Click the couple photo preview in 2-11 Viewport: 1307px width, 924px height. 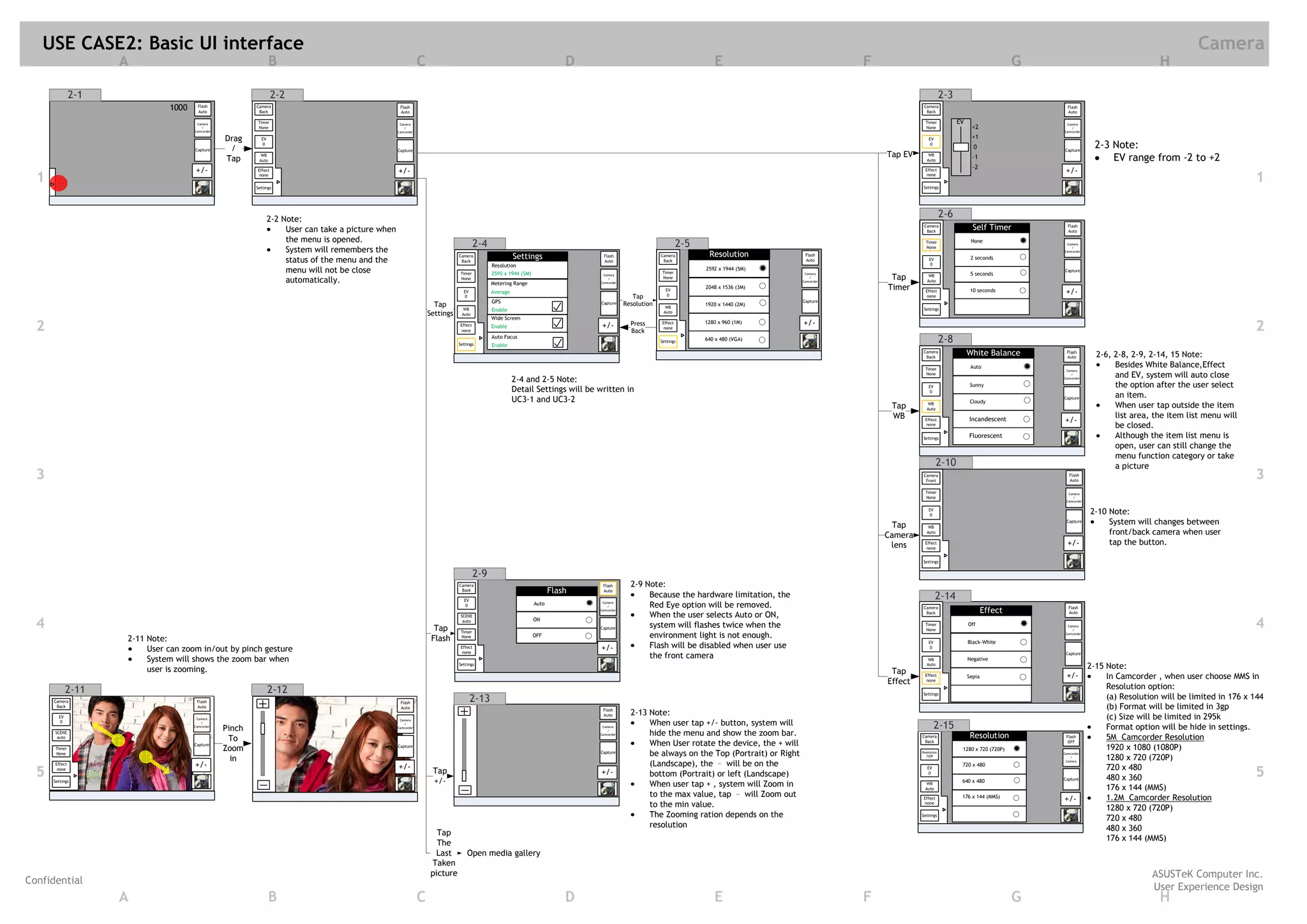coord(135,743)
